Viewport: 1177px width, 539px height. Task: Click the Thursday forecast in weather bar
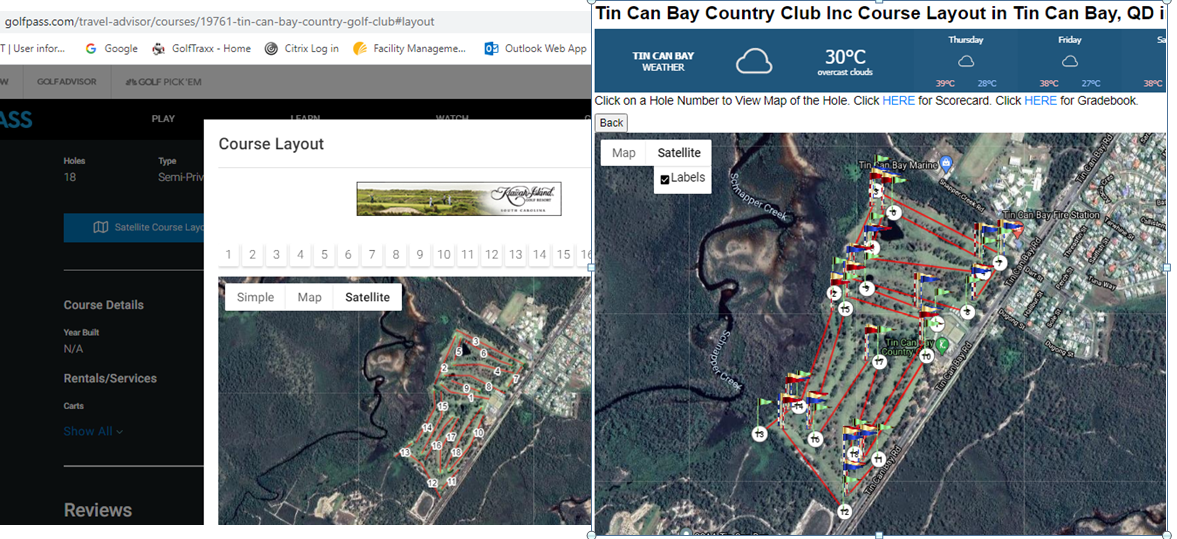click(x=965, y=62)
